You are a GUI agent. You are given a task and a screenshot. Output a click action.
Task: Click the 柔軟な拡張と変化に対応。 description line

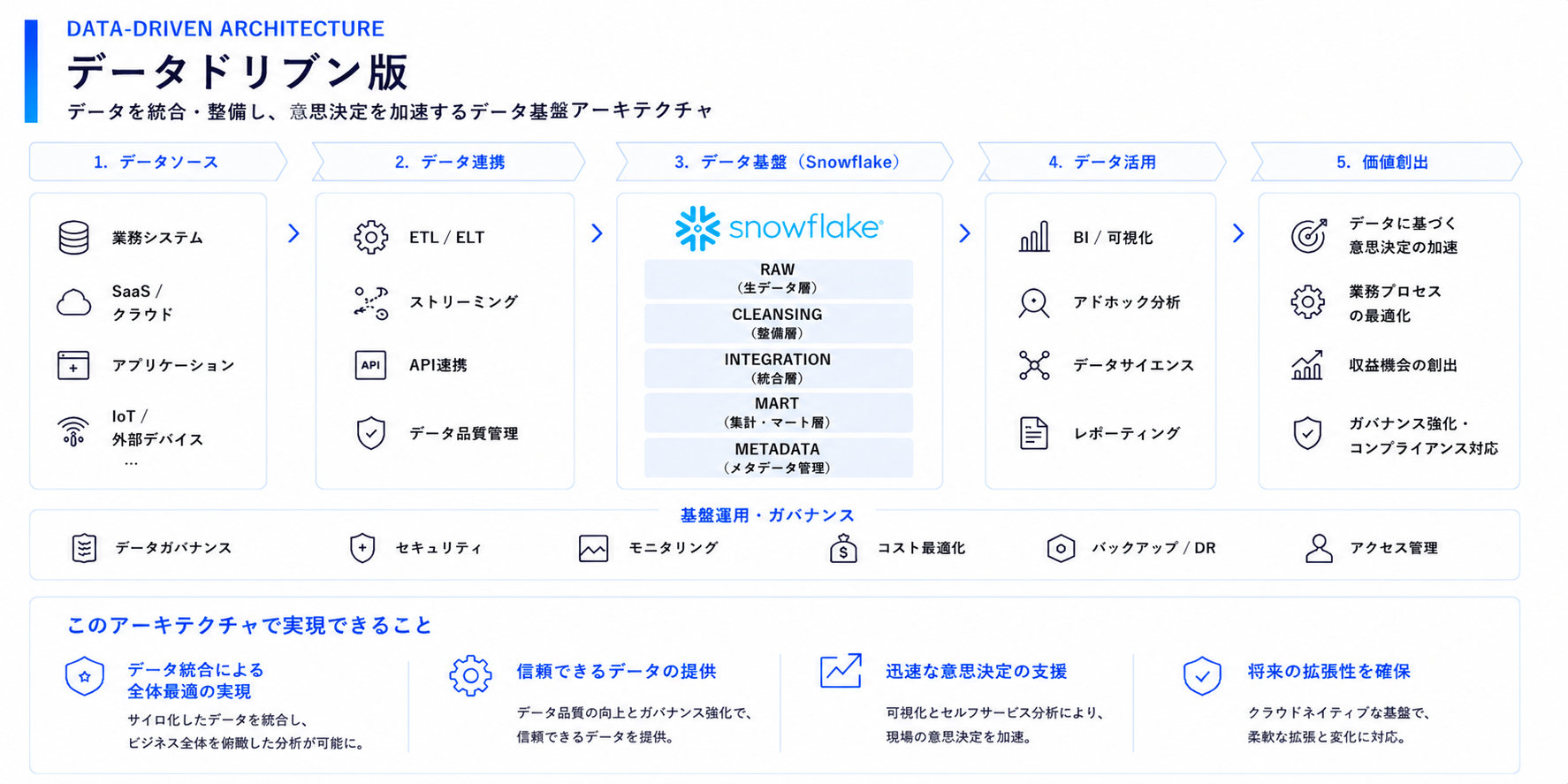click(x=1326, y=737)
